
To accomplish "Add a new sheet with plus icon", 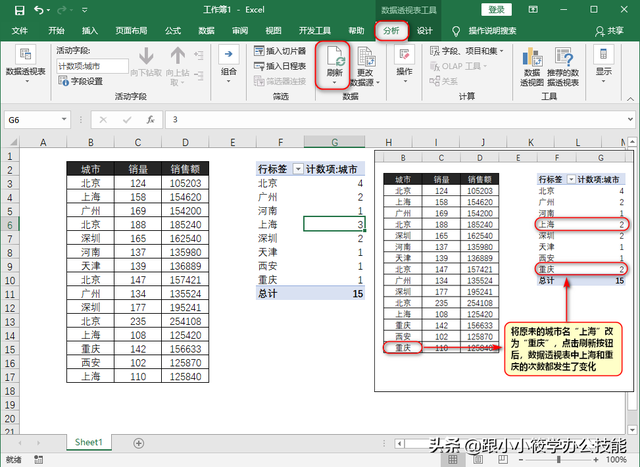I will click(139, 443).
